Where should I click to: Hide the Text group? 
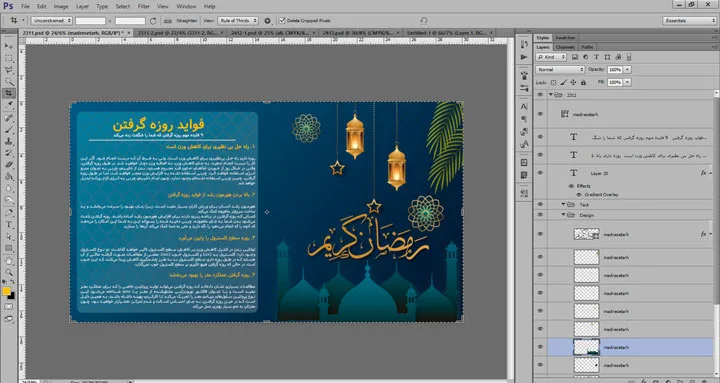540,204
